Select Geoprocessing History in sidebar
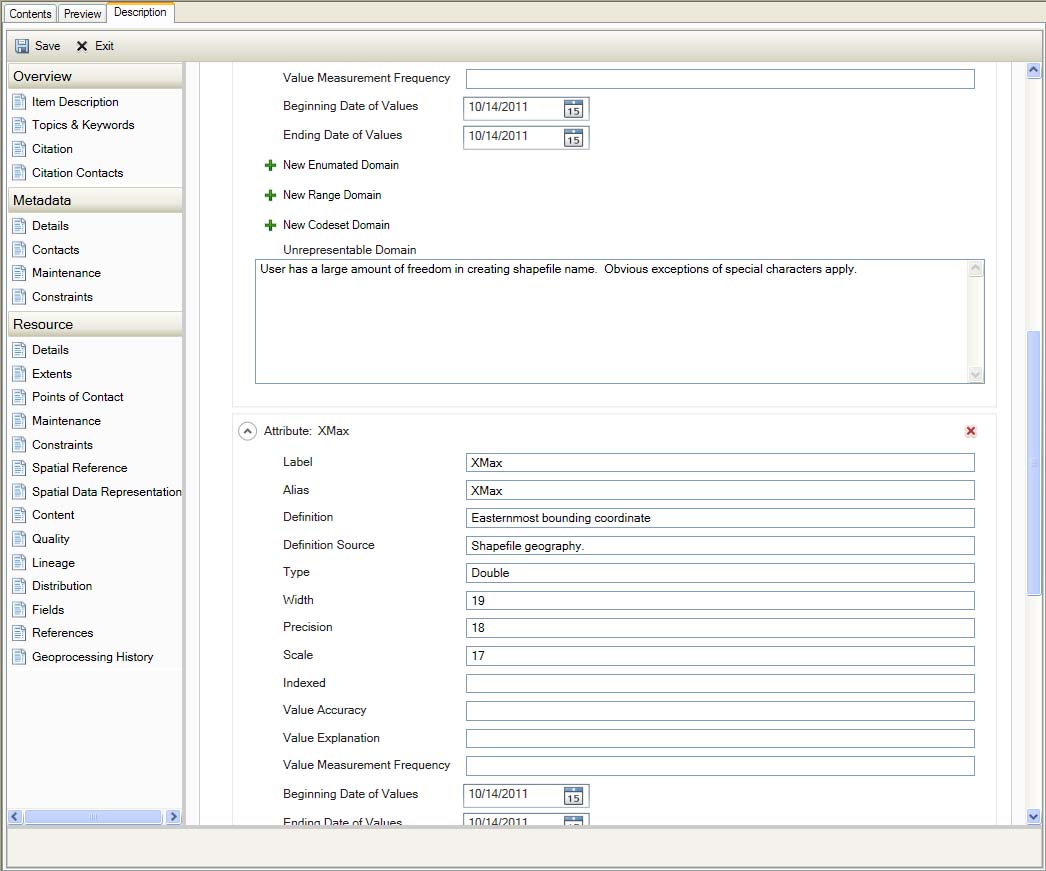 pos(92,657)
